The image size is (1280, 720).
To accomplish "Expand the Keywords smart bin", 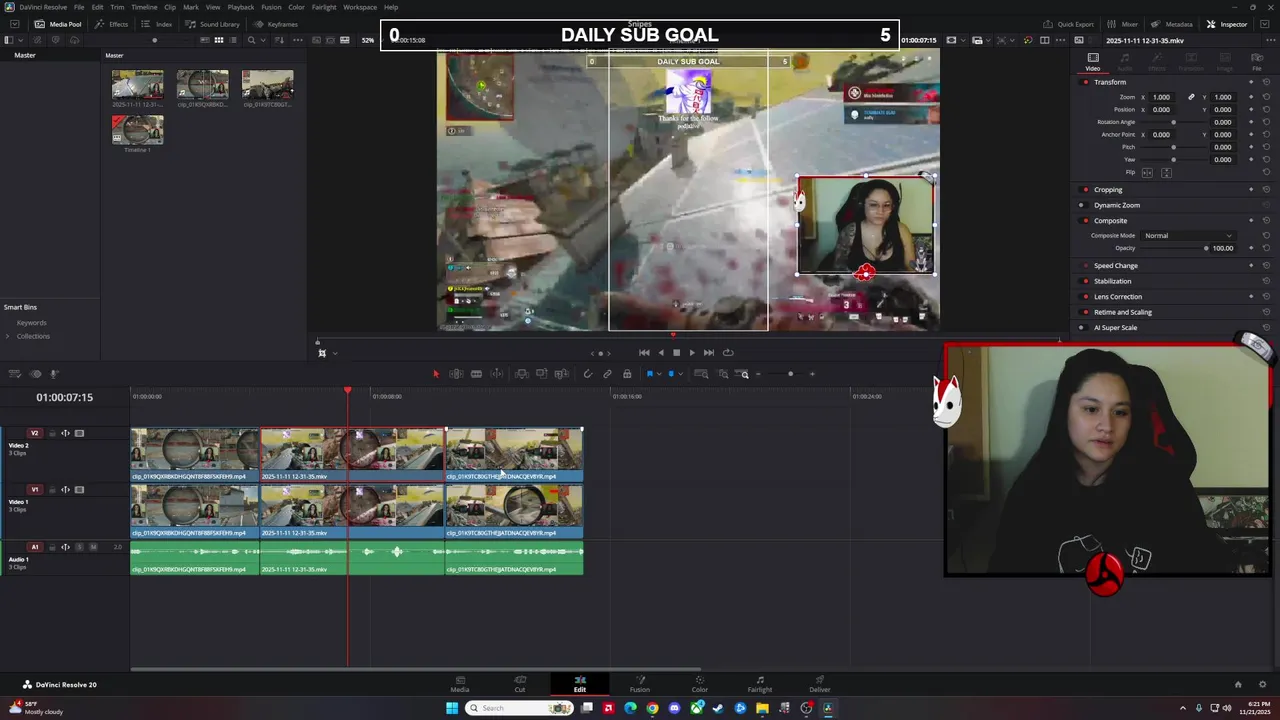I will [x=31, y=322].
